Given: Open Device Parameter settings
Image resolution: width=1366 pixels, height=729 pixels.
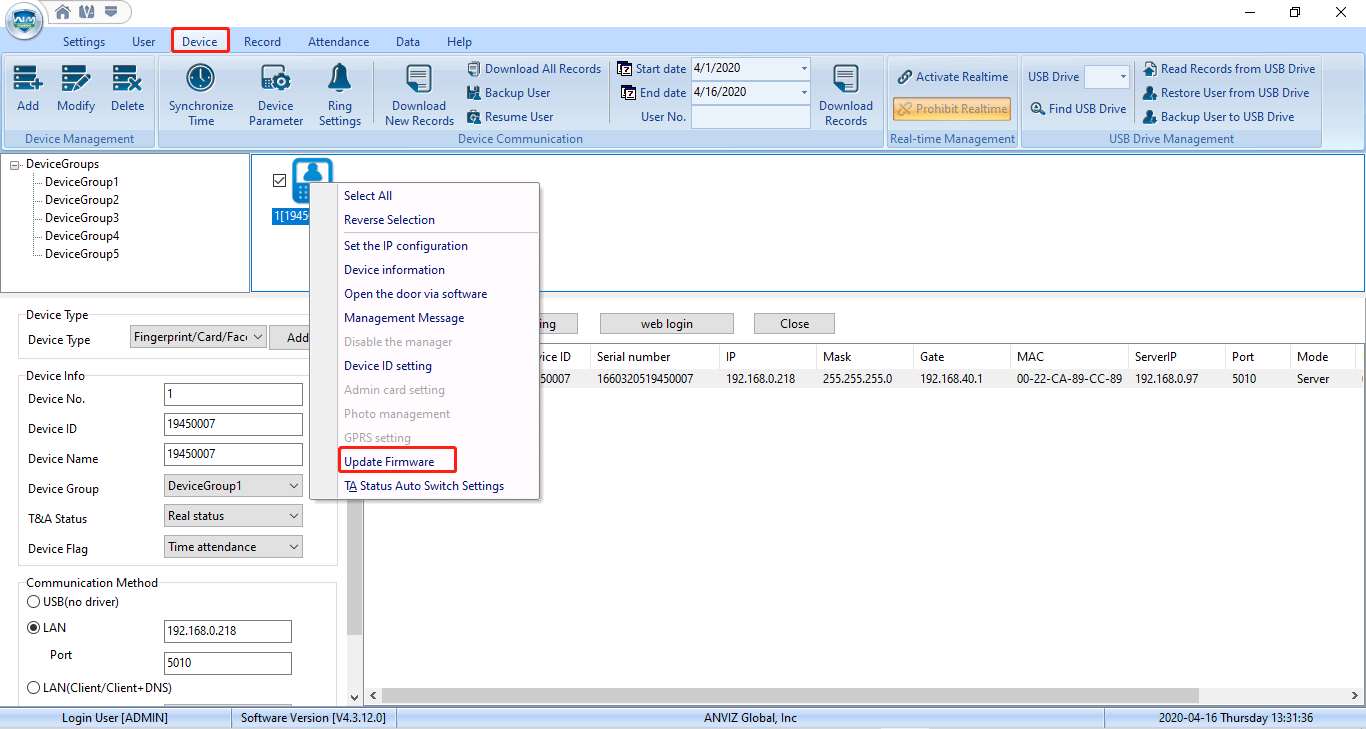Looking at the screenshot, I should [275, 80].
